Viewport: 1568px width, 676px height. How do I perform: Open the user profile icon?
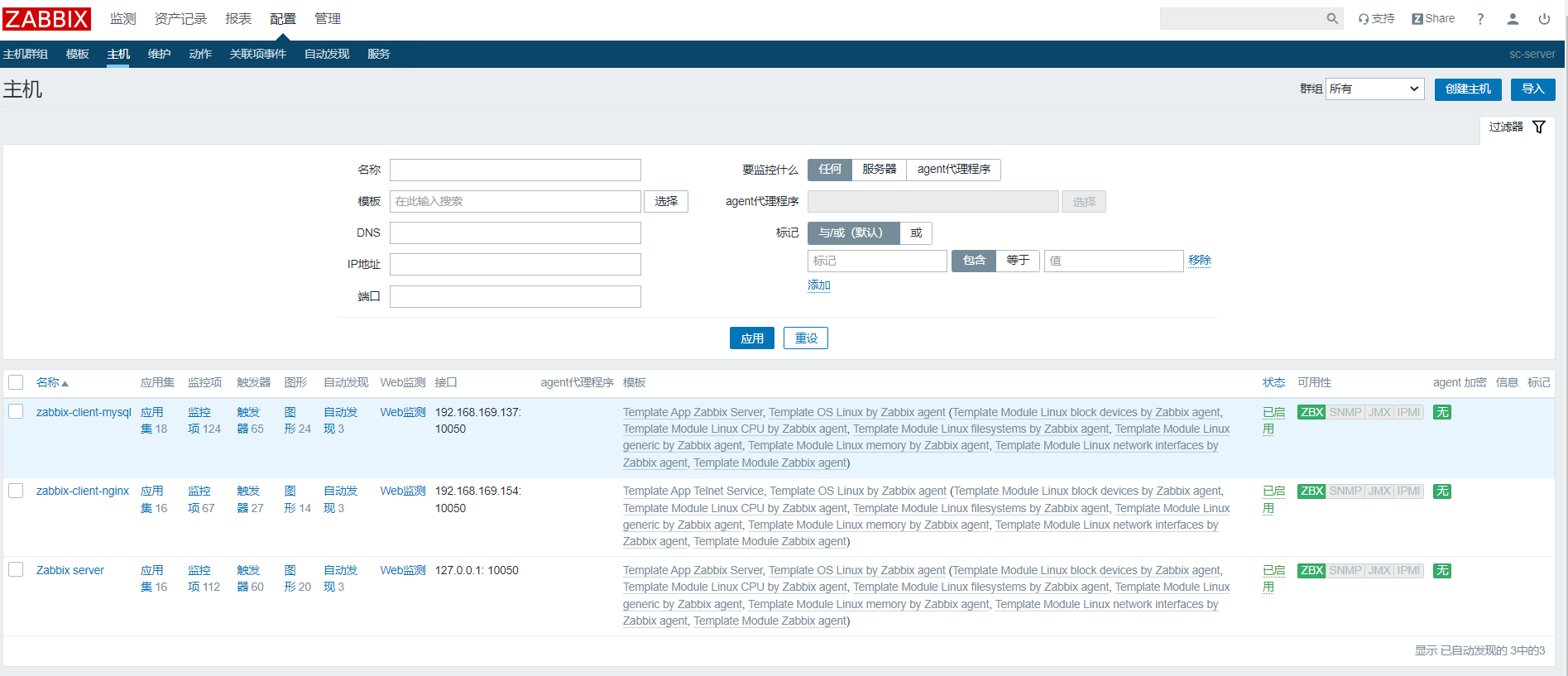[1513, 18]
